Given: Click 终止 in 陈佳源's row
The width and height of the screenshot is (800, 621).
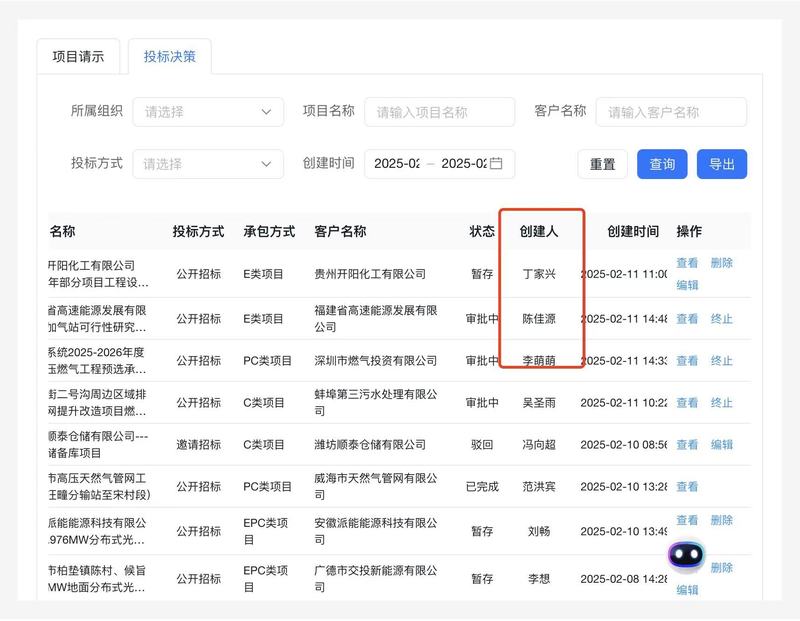Looking at the screenshot, I should [x=721, y=319].
